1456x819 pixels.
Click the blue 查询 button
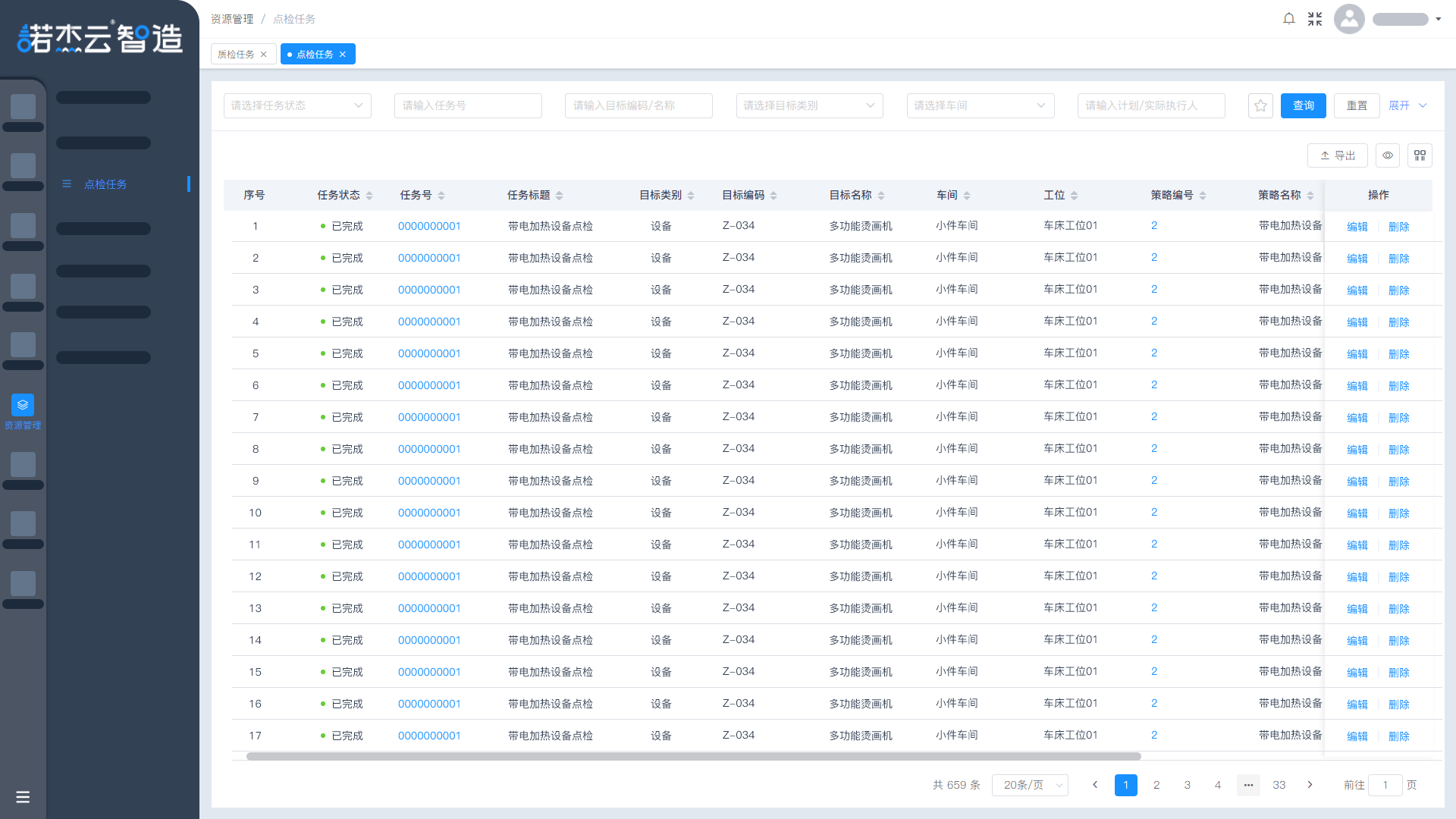click(x=1303, y=105)
